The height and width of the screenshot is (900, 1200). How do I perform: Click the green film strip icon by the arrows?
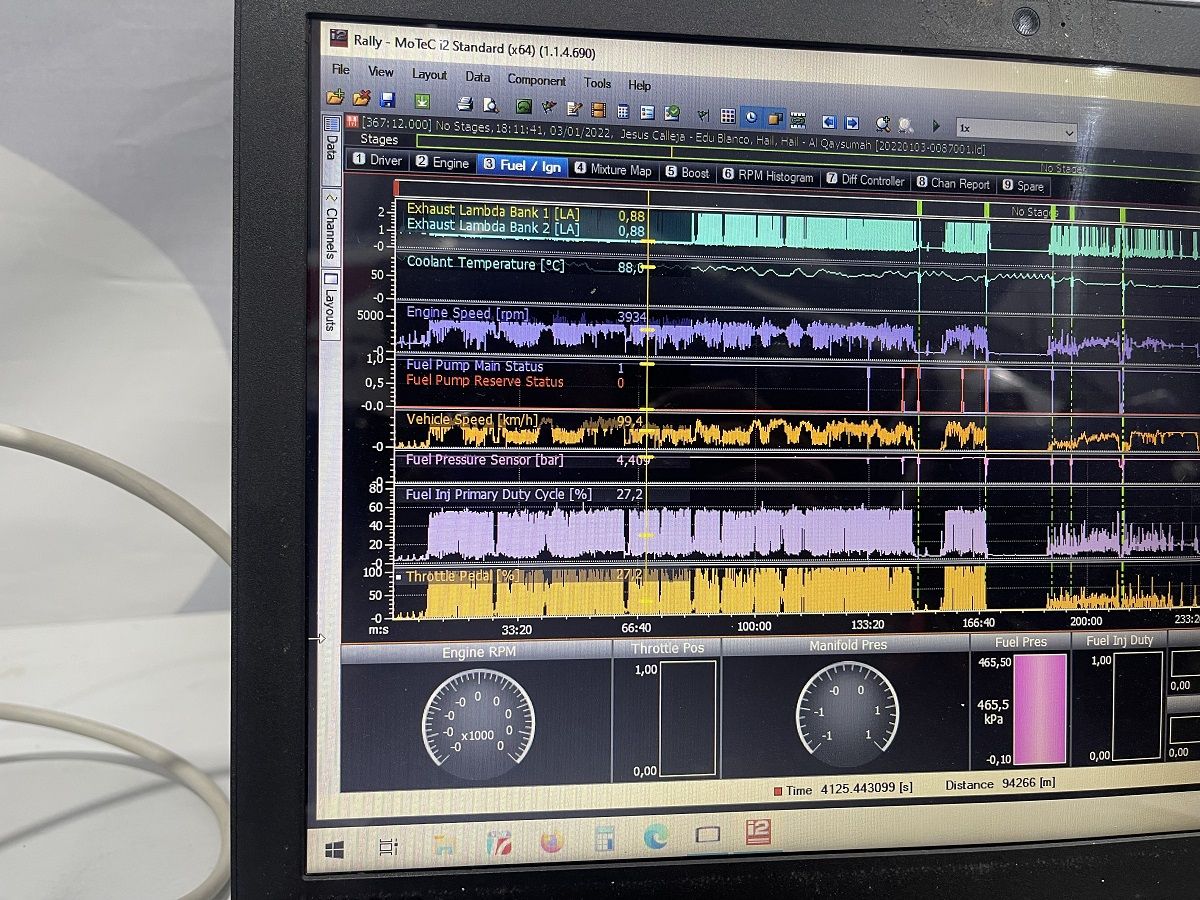798,119
